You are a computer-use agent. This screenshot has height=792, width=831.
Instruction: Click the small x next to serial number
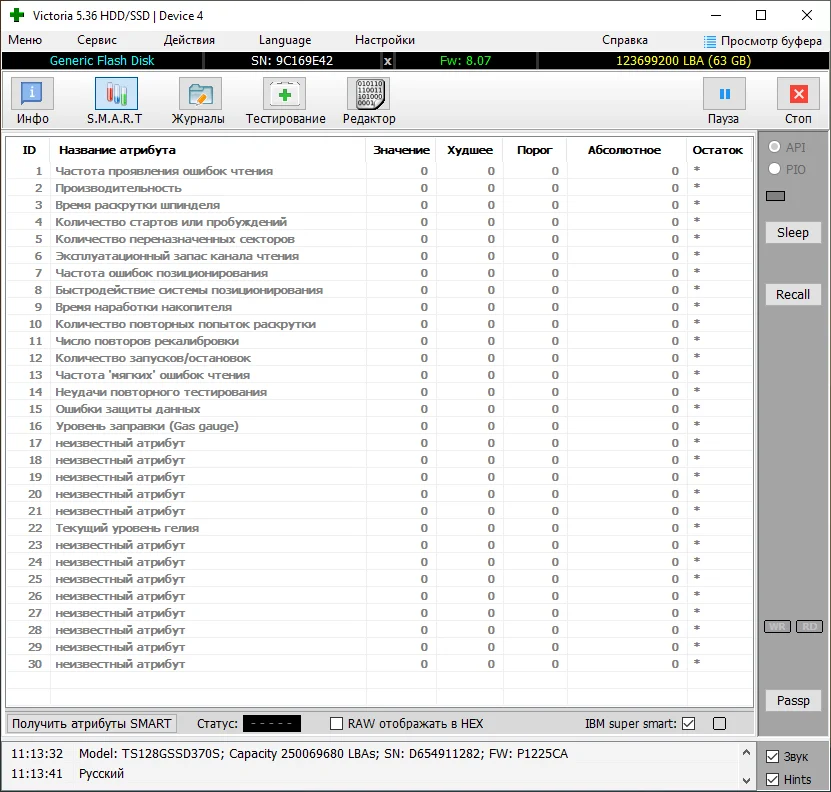coord(388,61)
